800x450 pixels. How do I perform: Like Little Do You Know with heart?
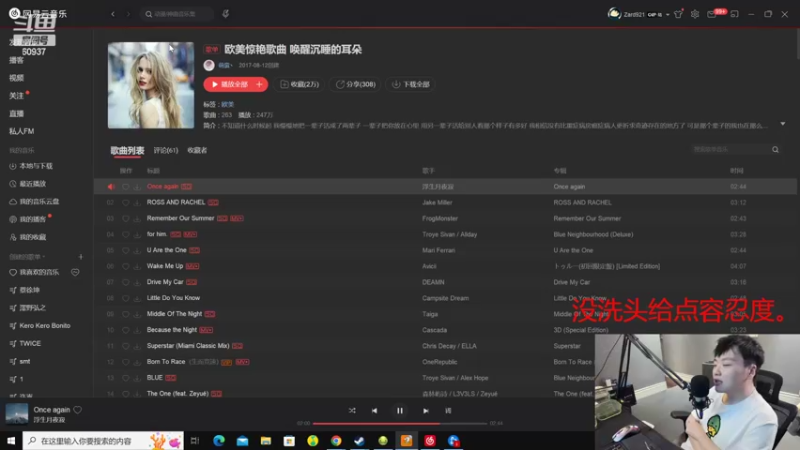(126, 298)
